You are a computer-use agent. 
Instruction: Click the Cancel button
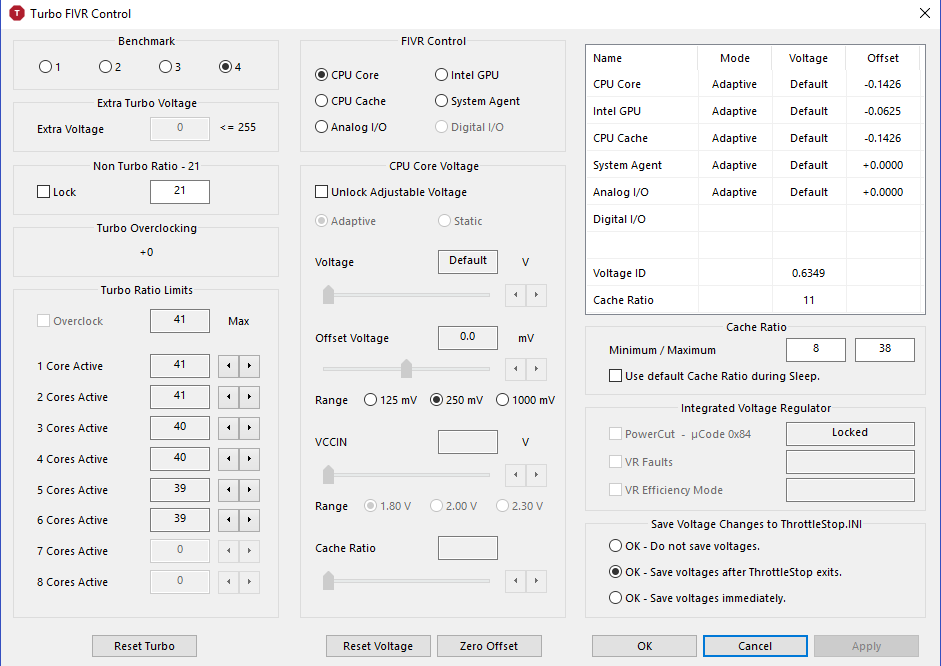tap(755, 646)
